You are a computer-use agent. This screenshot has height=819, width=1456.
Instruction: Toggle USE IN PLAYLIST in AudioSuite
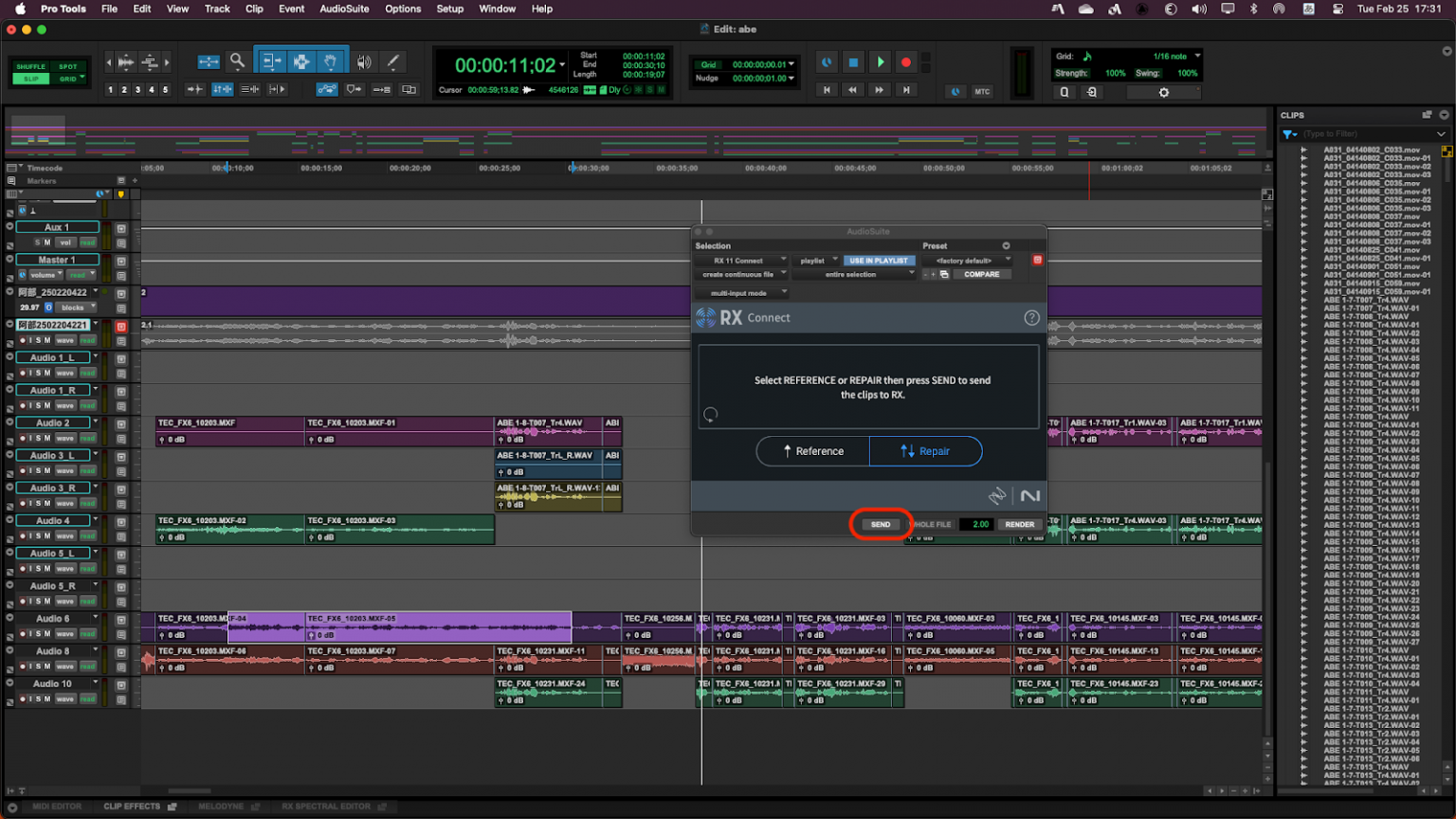click(879, 260)
